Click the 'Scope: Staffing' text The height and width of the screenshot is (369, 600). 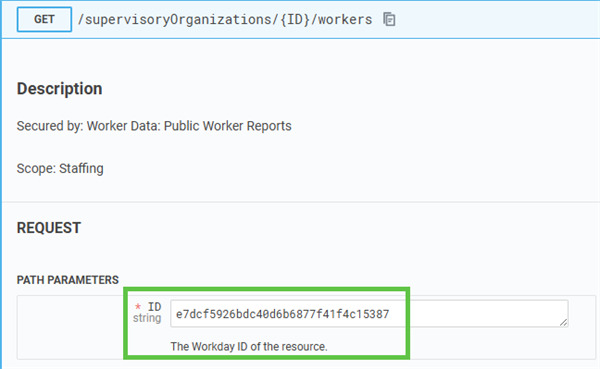(60, 168)
